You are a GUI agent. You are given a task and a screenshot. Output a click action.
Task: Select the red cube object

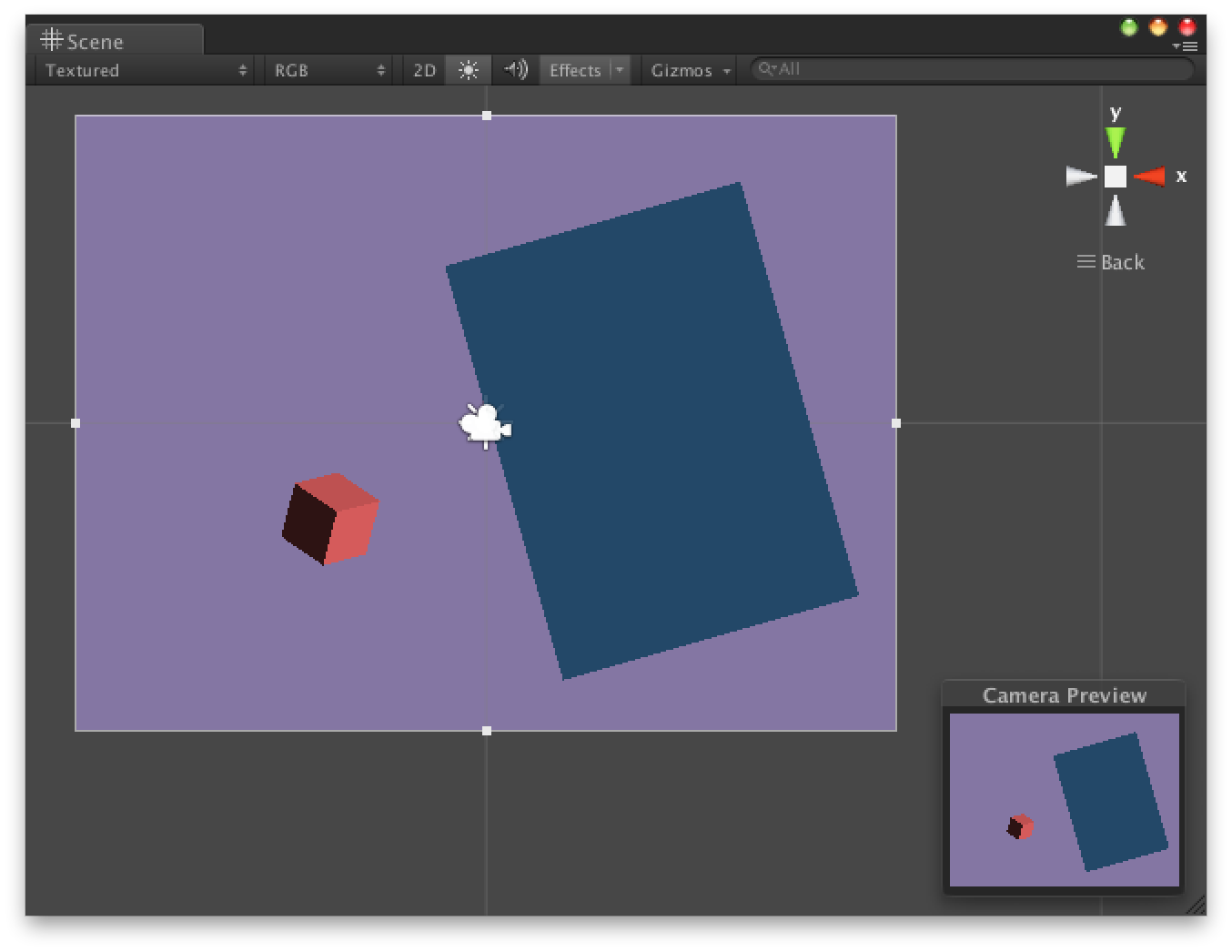(x=330, y=519)
